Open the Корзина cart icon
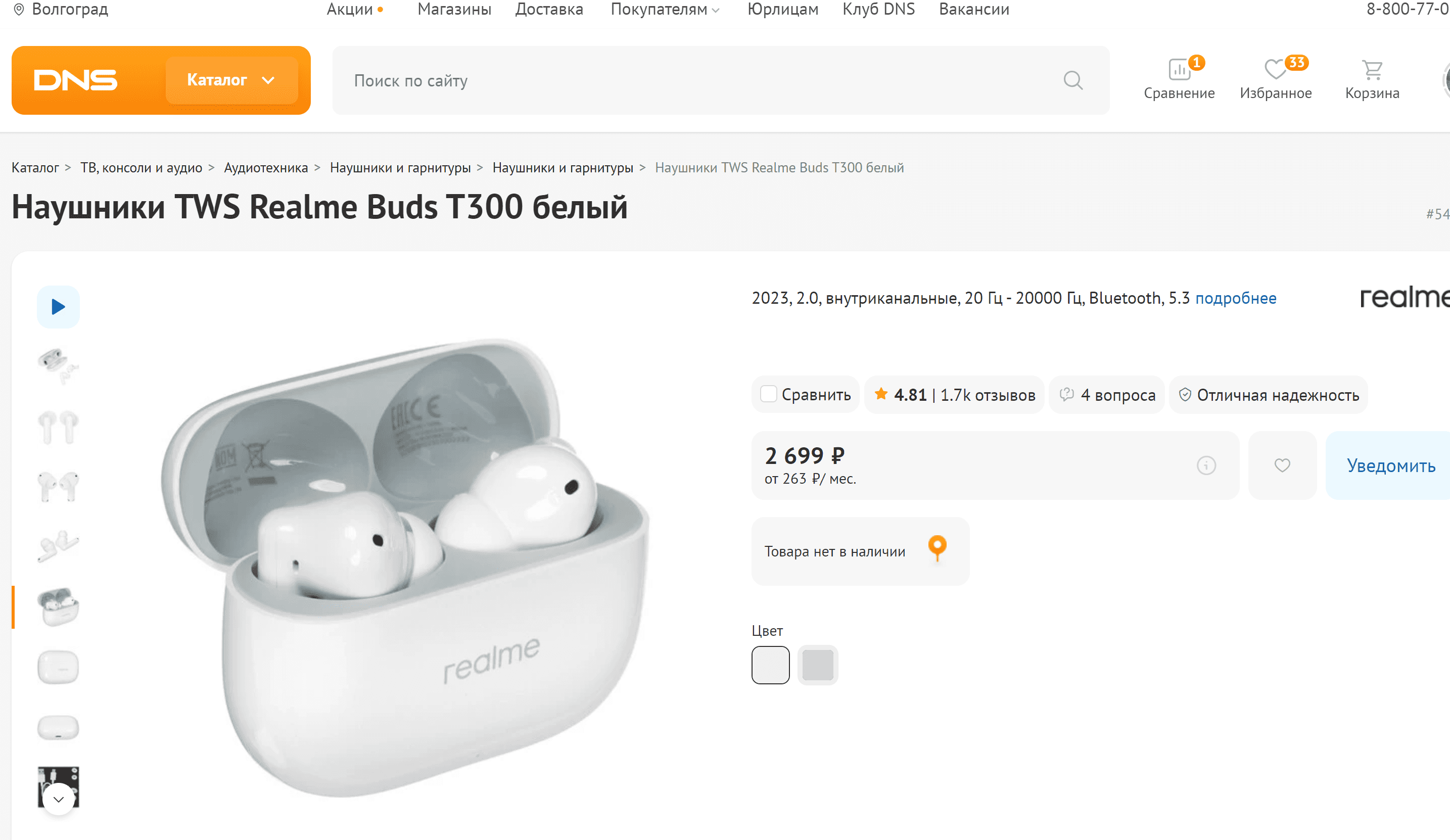 click(1372, 71)
